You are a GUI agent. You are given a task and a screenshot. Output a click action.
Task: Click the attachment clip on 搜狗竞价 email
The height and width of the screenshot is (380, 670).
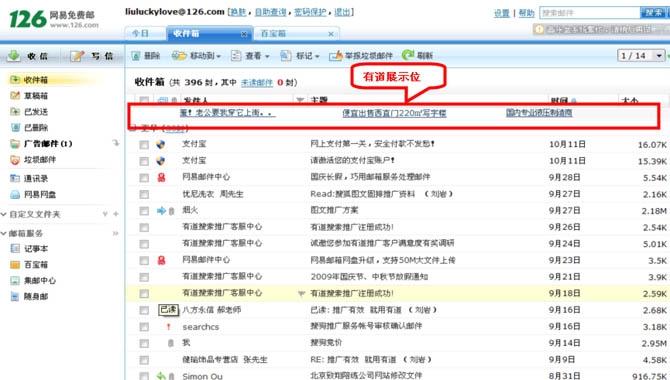coord(170,343)
